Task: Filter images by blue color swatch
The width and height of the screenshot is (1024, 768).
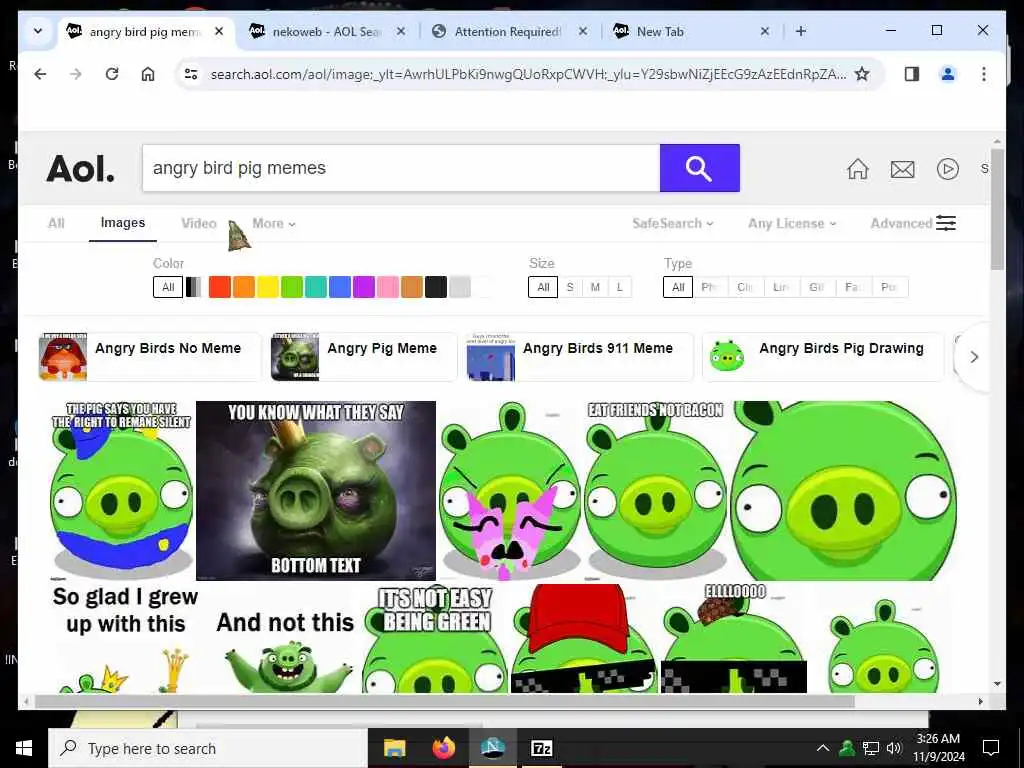Action: pyautogui.click(x=340, y=287)
